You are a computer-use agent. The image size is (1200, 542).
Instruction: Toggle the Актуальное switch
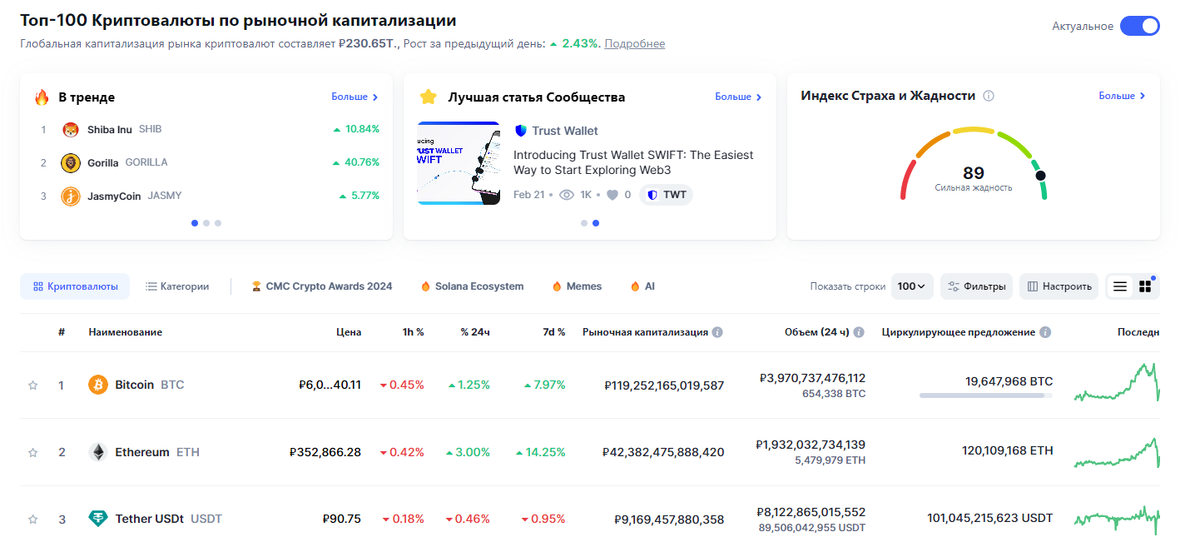coord(1139,26)
